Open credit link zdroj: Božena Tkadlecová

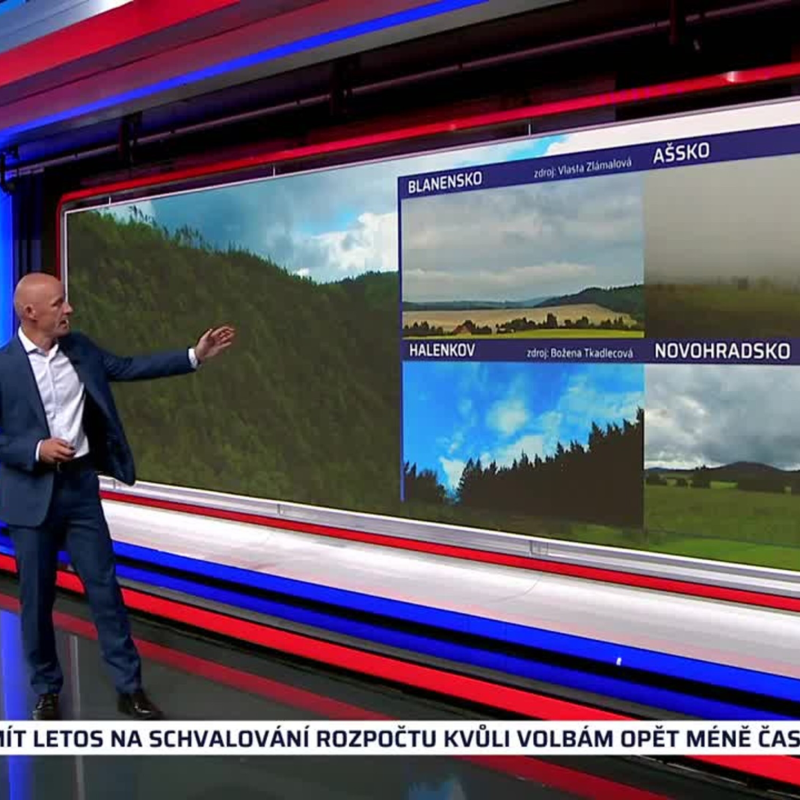[x=578, y=352]
